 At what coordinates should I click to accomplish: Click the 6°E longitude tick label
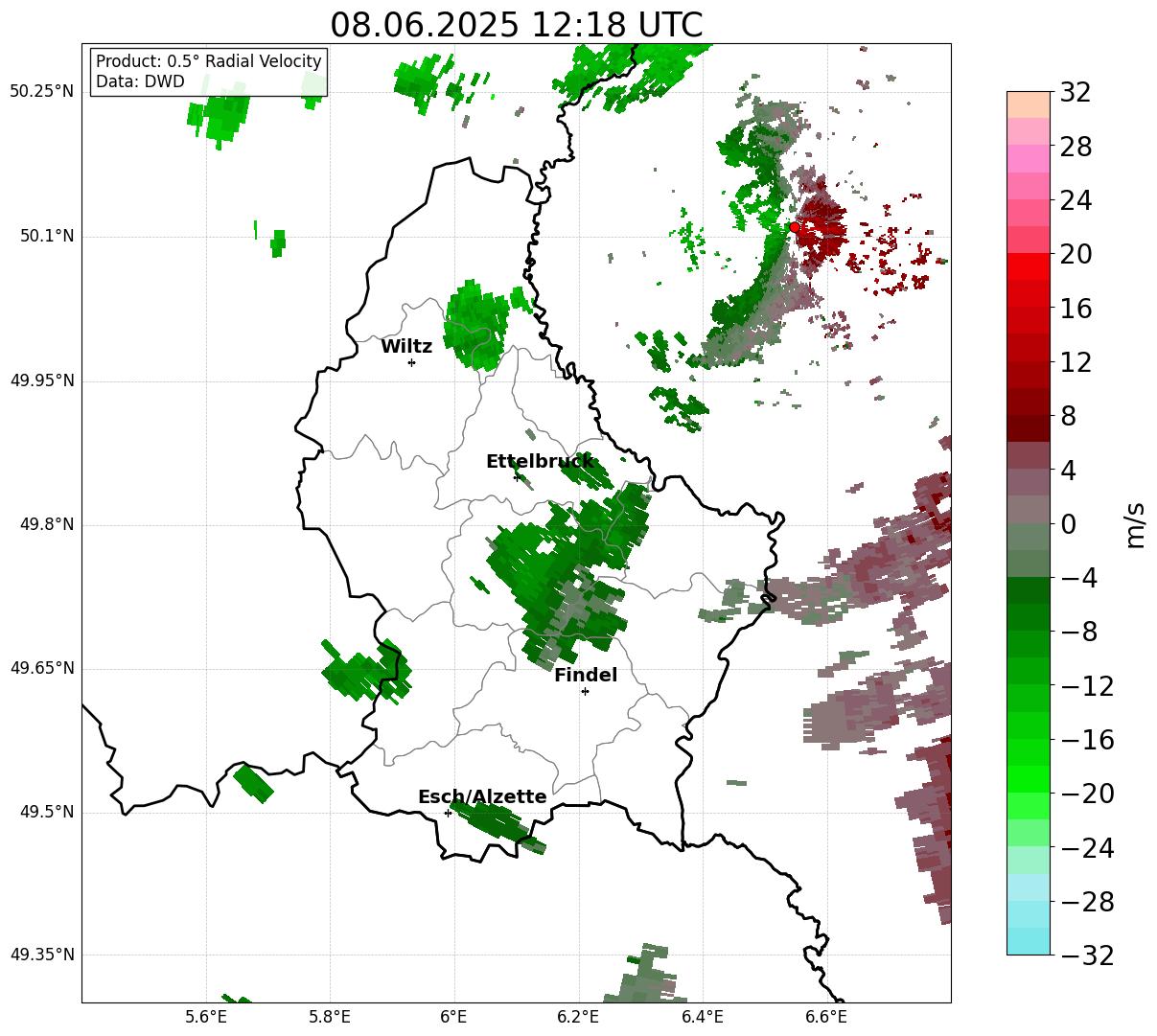[453, 1016]
